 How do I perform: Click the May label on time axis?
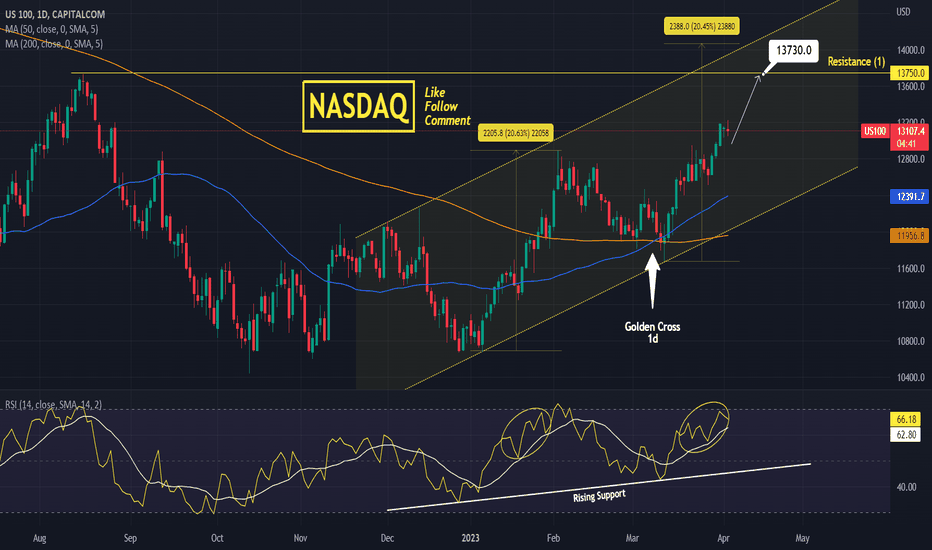[x=802, y=538]
